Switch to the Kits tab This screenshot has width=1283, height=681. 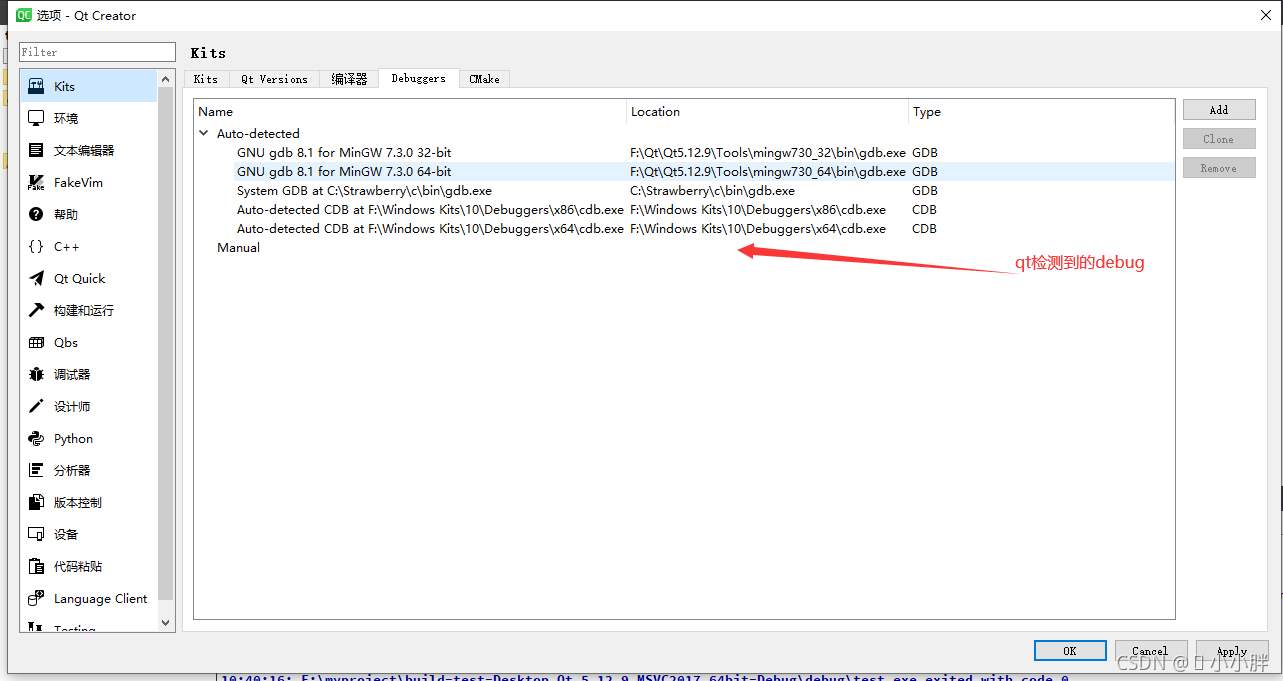point(206,79)
